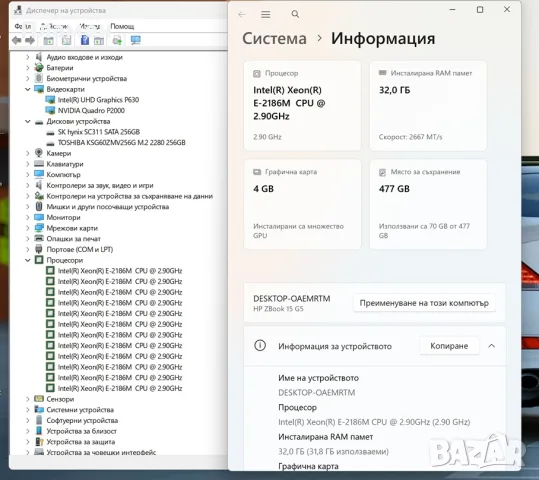This screenshot has width=539, height=480.
Task: Open the Помощ menu in Device Manager
Action: (x=122, y=26)
